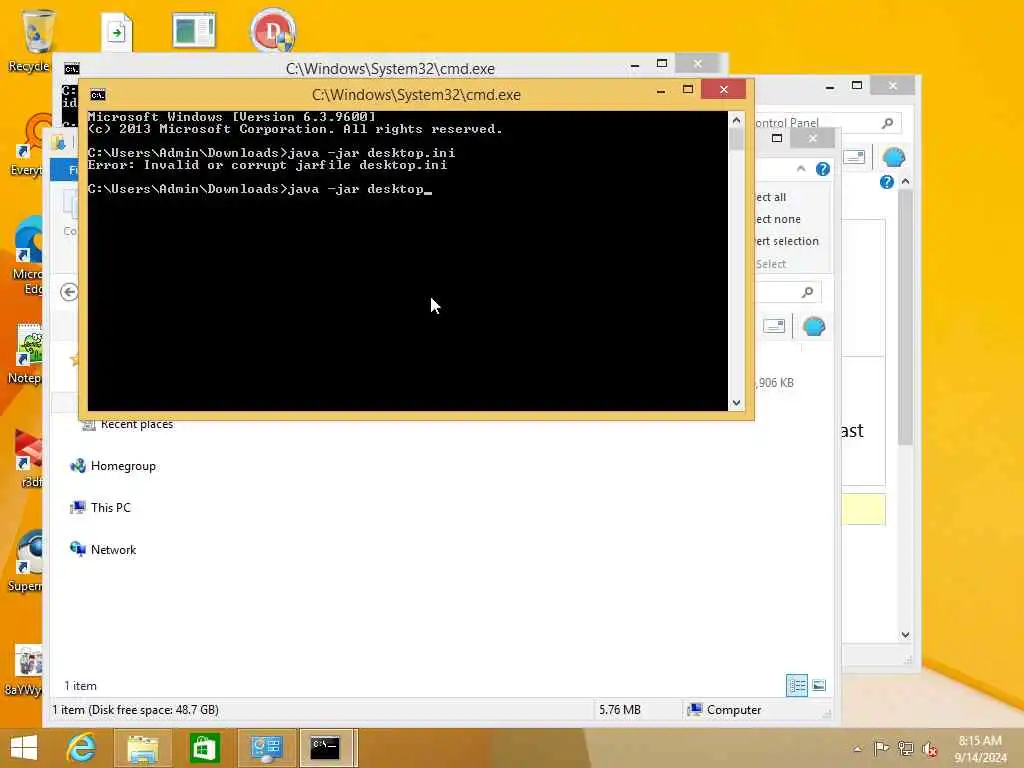Screen dimensions: 1024x768
Task: Select the Microsoft Edge desktop shortcut
Action: [27, 256]
